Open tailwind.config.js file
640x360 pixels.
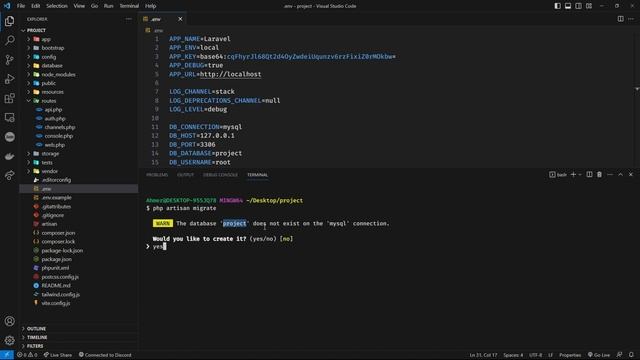coord(78,294)
